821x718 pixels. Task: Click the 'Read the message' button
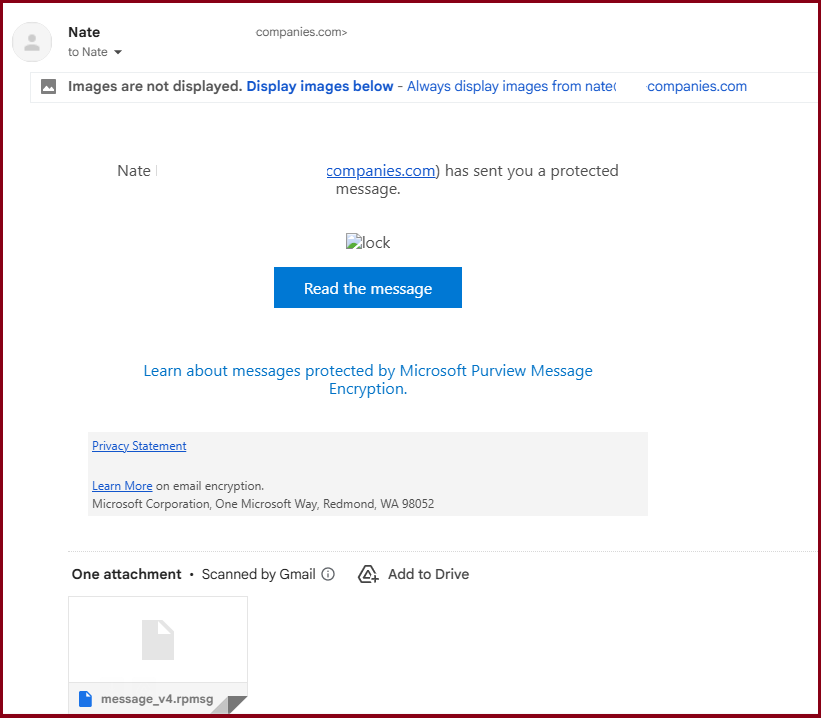click(x=368, y=288)
